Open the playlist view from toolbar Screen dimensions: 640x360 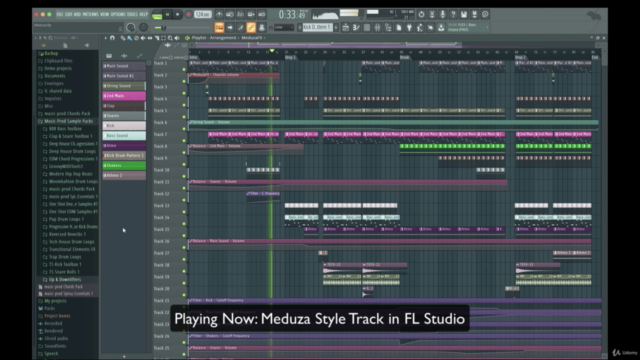[x=345, y=28]
